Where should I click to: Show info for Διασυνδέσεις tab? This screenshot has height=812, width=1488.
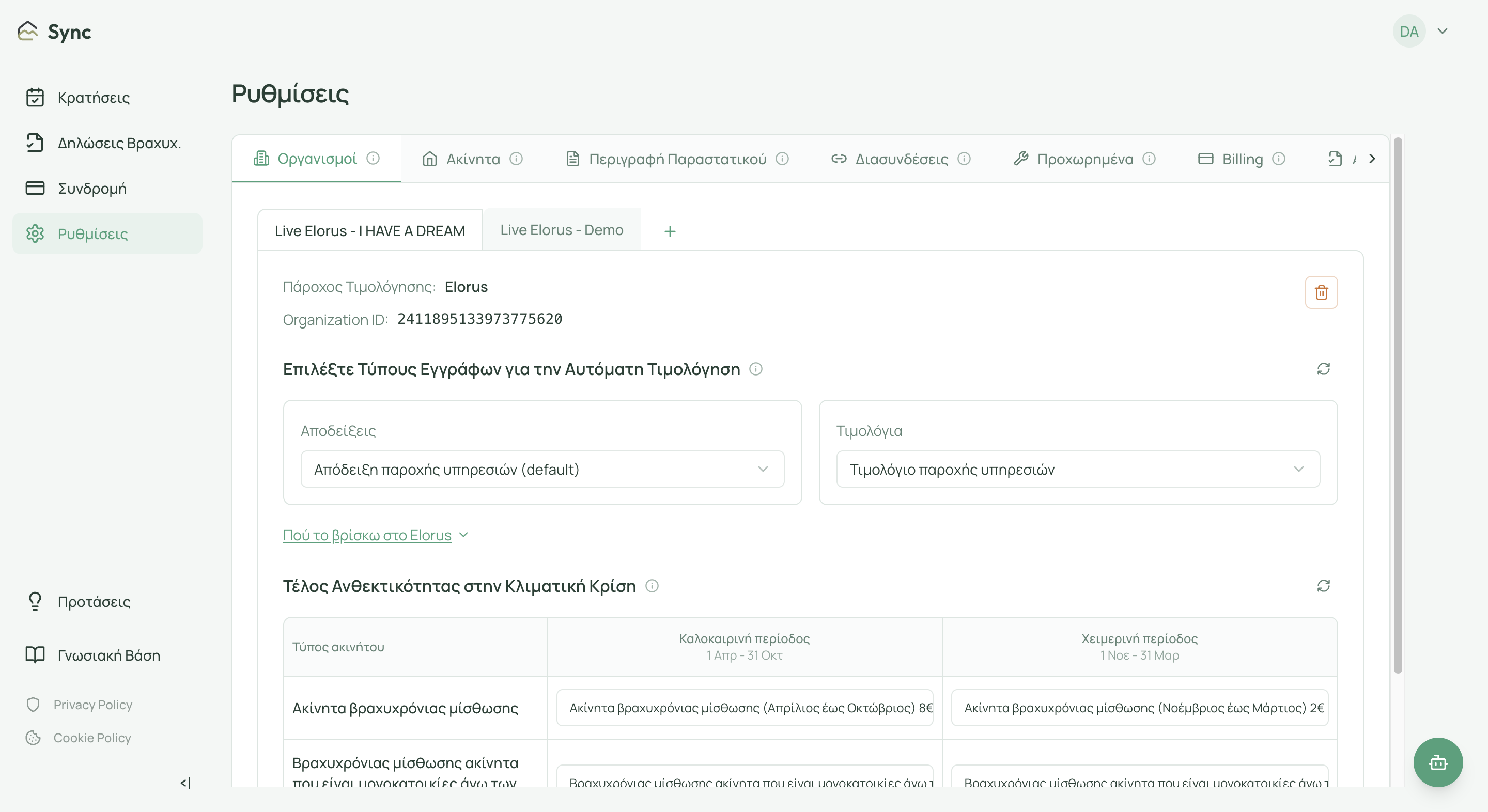click(x=964, y=158)
